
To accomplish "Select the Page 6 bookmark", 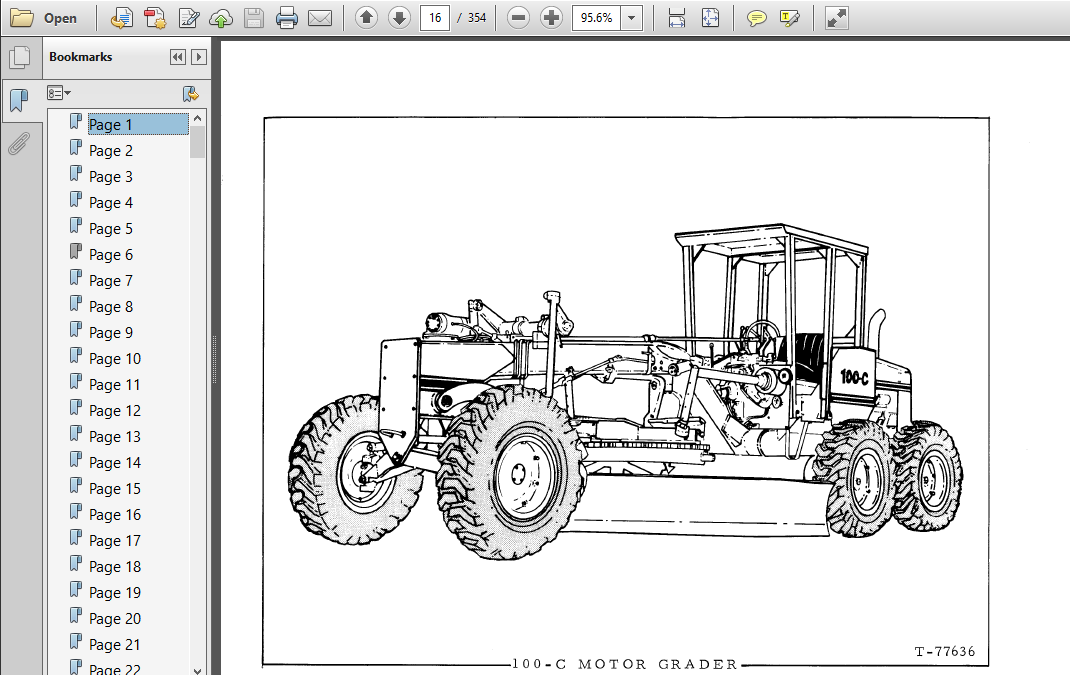I will (x=111, y=254).
